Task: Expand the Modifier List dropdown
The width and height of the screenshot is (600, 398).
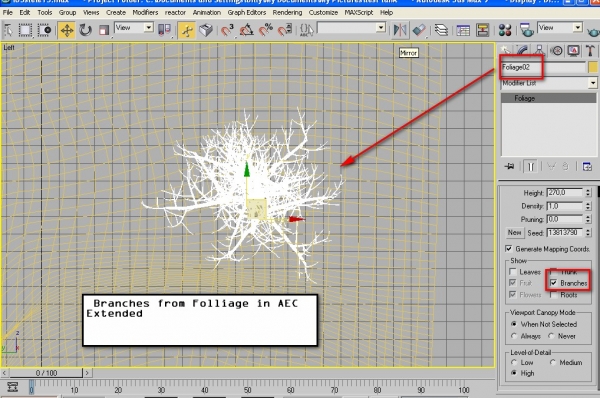Action: [x=549, y=83]
